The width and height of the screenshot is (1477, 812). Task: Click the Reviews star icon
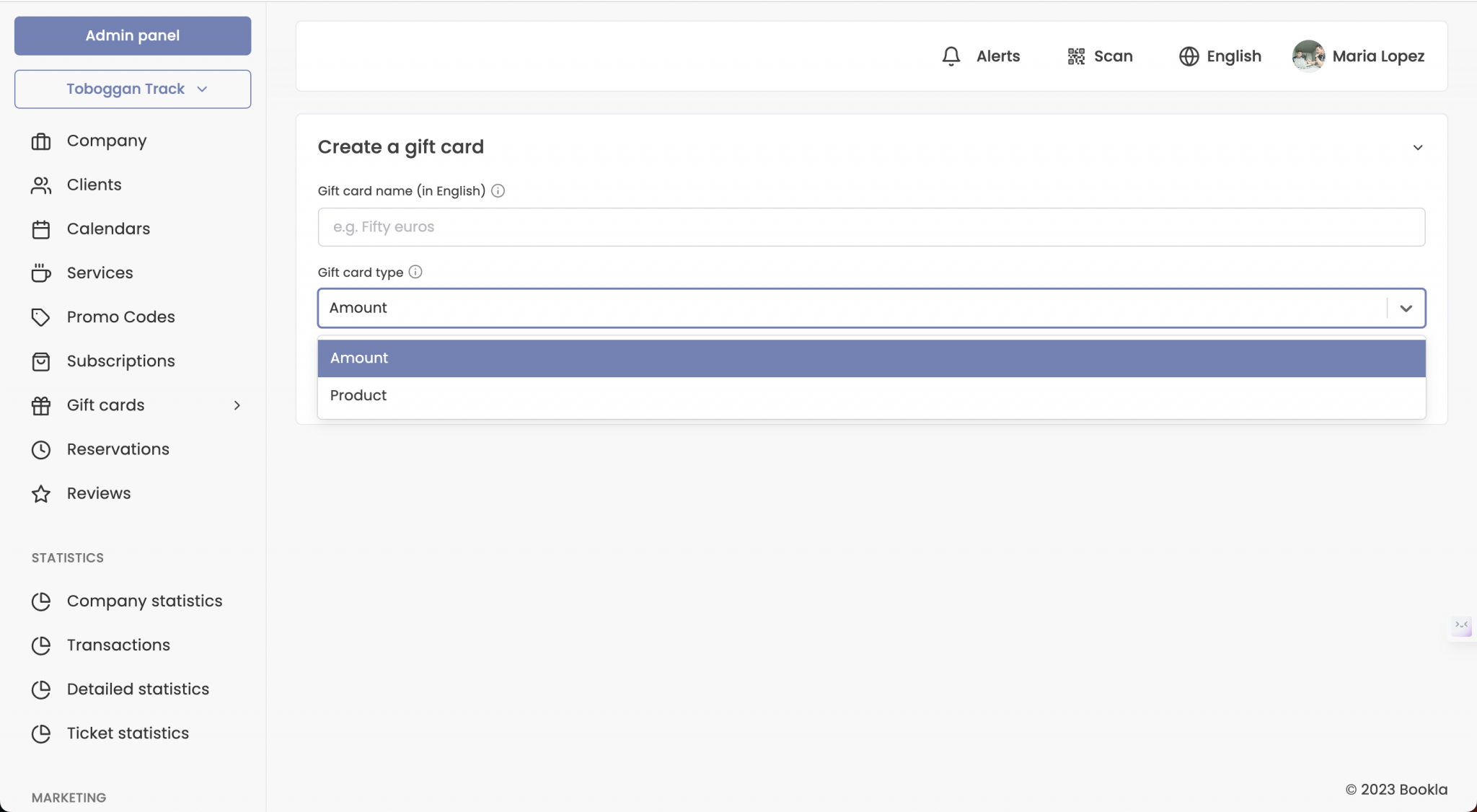point(41,494)
